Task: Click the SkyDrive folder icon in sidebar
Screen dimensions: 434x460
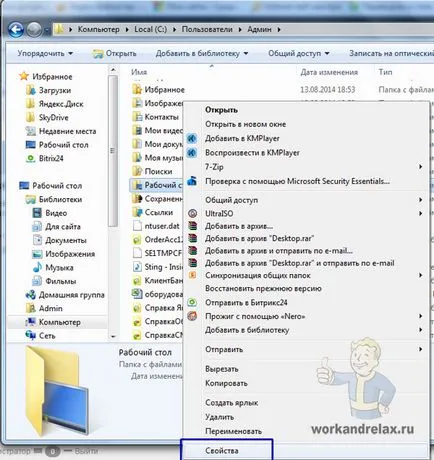Action: pos(31,117)
